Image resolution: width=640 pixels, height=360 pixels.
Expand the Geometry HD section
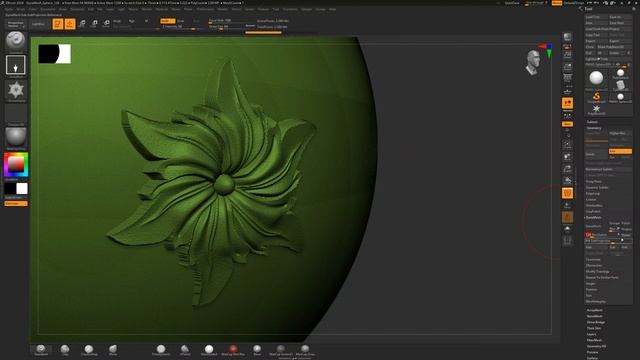coord(596,346)
